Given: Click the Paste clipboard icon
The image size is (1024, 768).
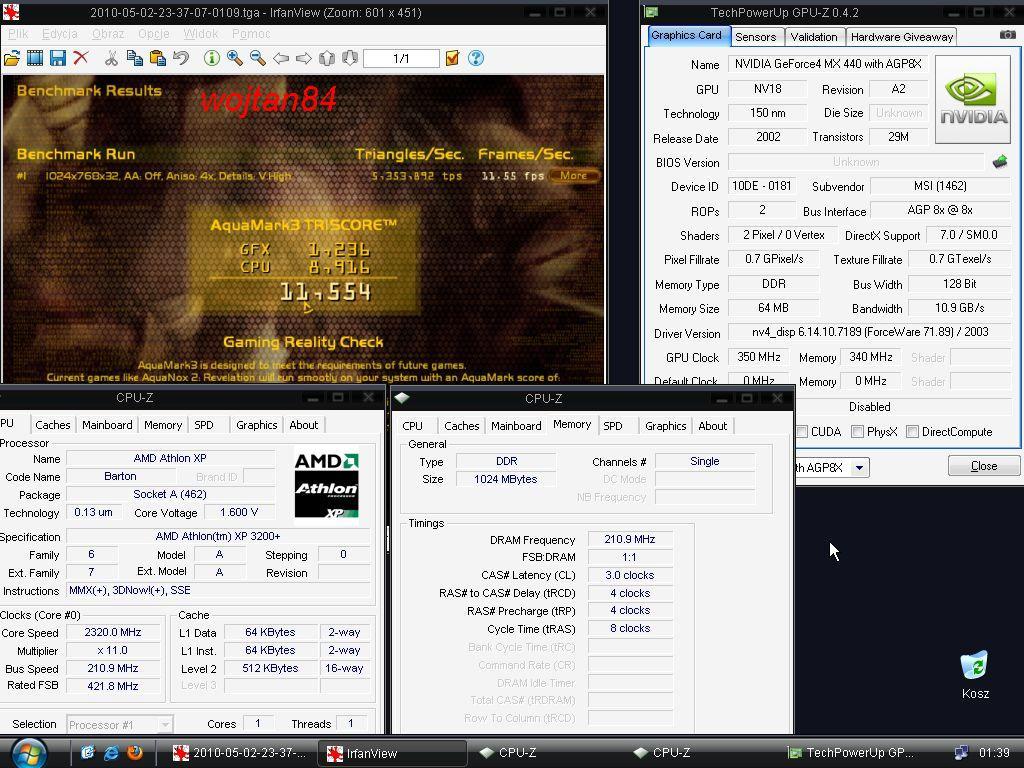Looking at the screenshot, I should [x=157, y=58].
